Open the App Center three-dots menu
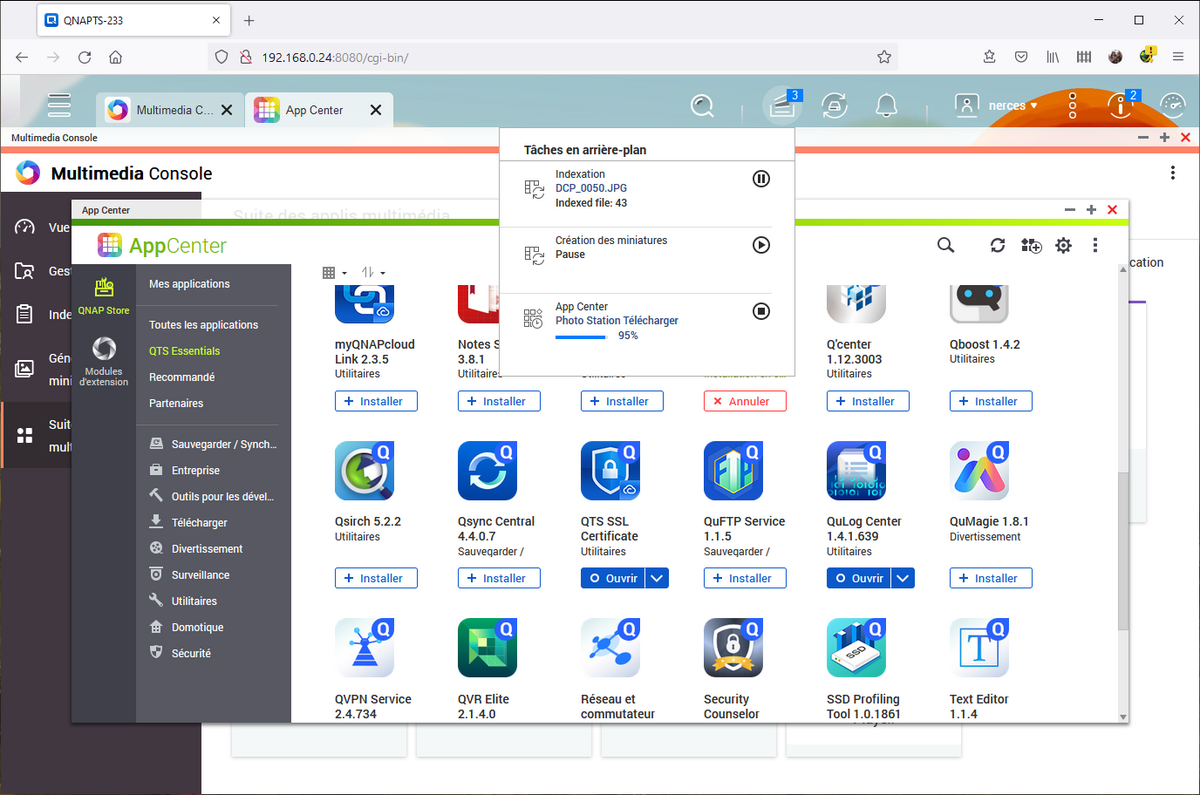The image size is (1200, 795). coord(1096,245)
